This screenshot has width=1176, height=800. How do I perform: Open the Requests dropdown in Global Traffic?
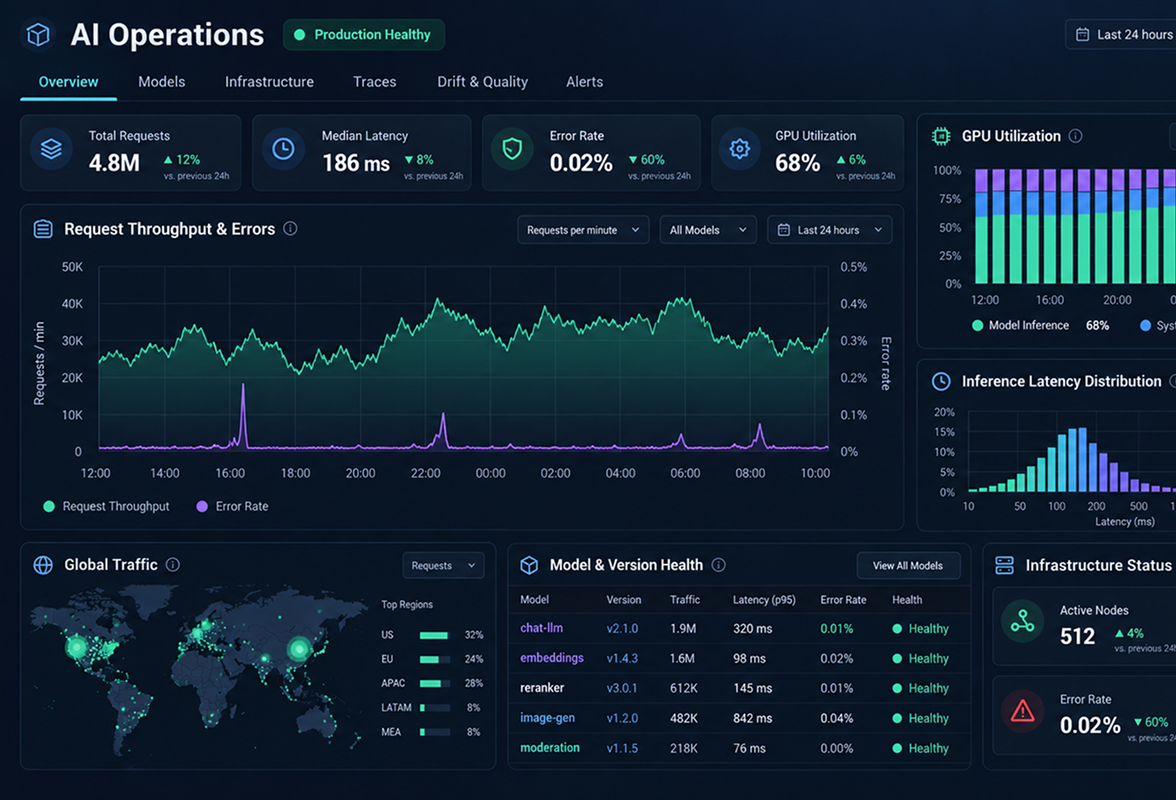[443, 565]
